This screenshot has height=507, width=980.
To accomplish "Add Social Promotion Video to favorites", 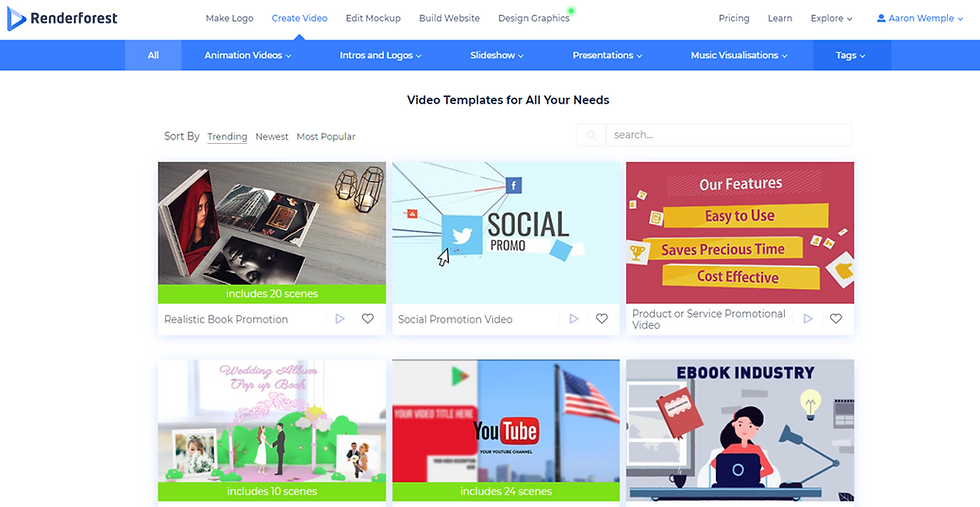I will tap(601, 319).
